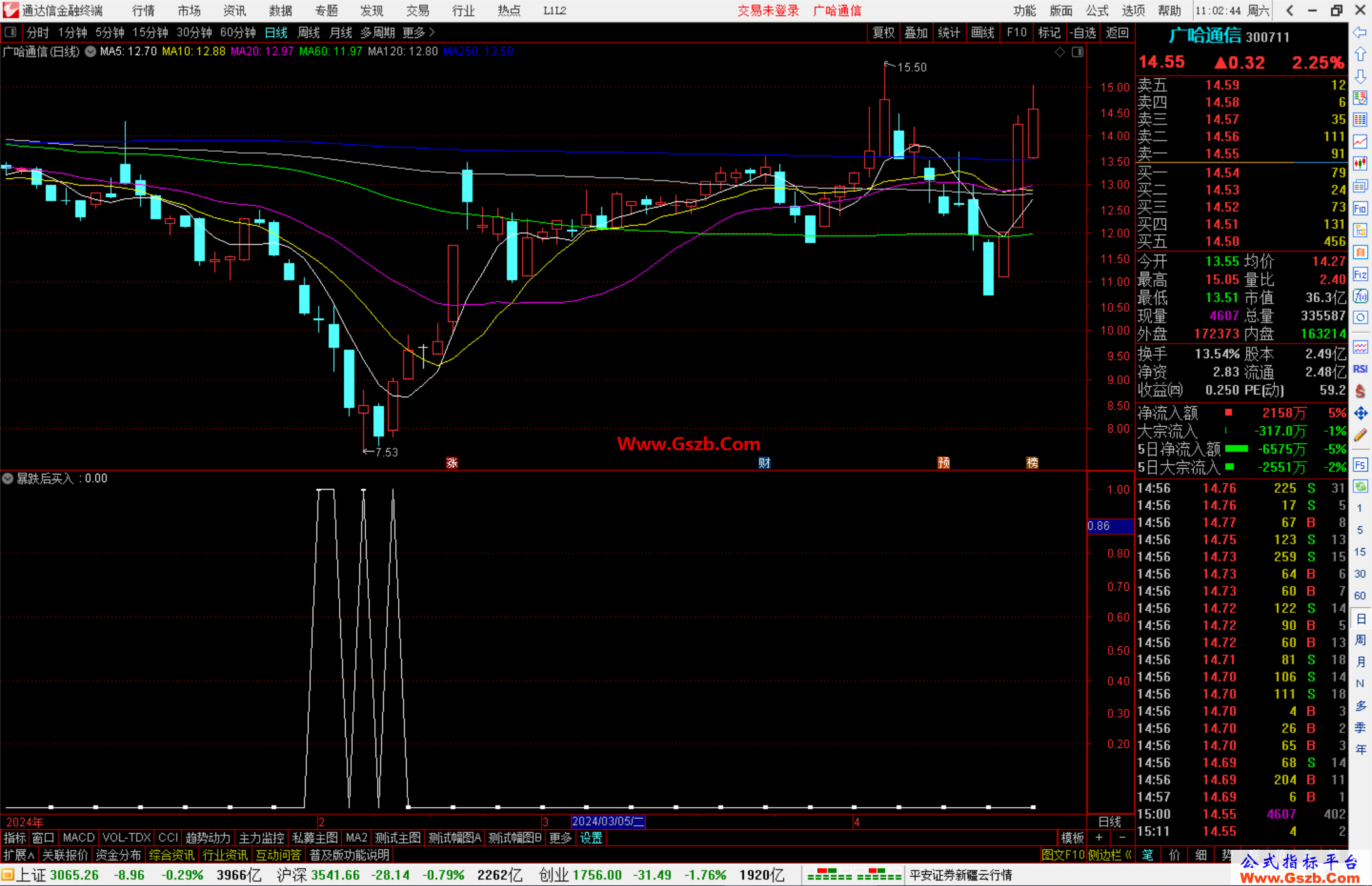Select the MACD indicator tab
The height and width of the screenshot is (886, 1372).
(79, 838)
